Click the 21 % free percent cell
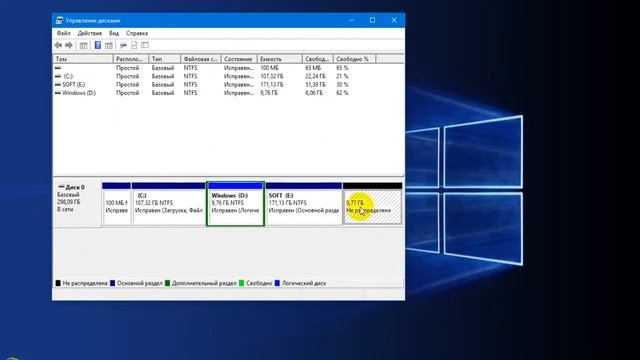This screenshot has width=640, height=360. click(x=342, y=76)
